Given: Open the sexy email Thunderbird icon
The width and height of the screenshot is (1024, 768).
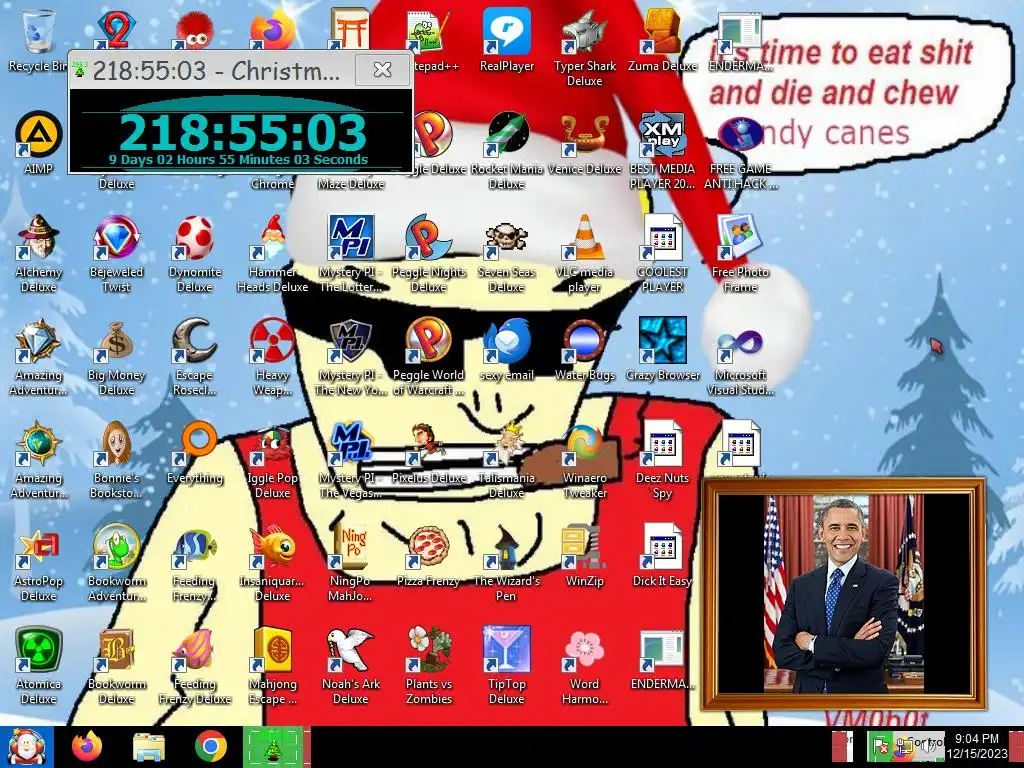Looking at the screenshot, I should (506, 350).
